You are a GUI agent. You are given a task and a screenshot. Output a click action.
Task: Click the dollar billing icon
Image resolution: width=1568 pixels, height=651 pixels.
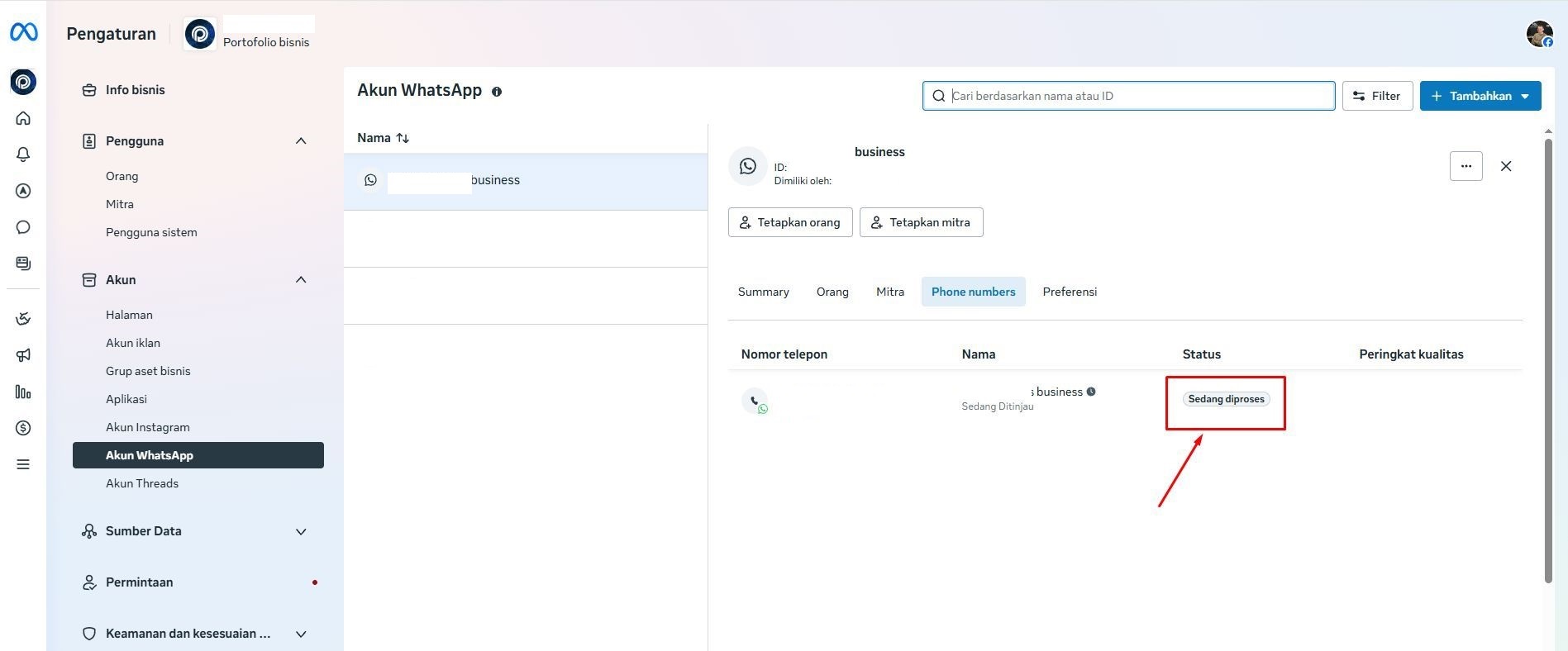coord(23,428)
